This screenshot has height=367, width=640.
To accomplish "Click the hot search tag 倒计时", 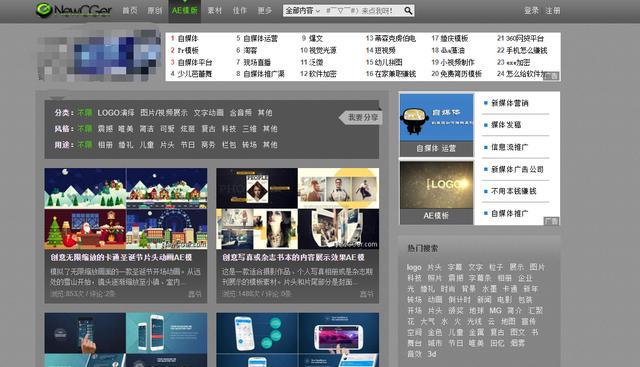I will click(460, 300).
